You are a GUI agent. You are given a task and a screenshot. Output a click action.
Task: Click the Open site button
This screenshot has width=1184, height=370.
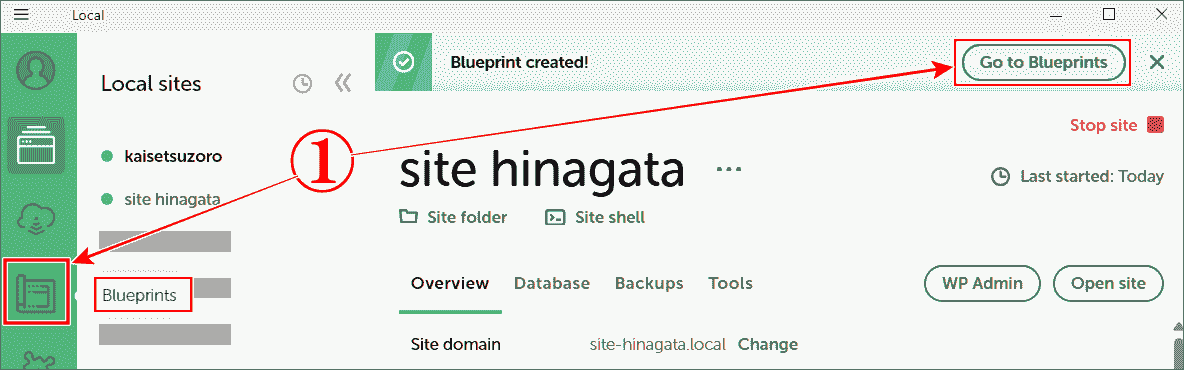click(x=1108, y=284)
